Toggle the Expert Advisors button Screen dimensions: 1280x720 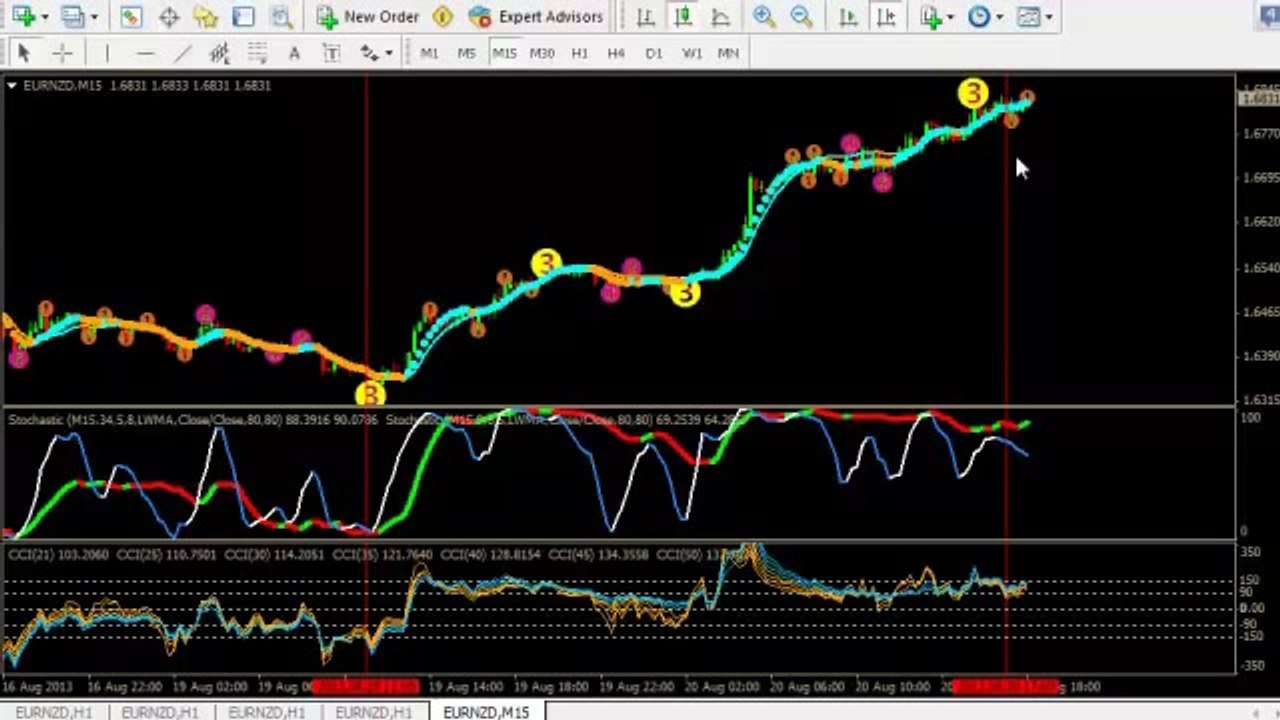click(x=536, y=16)
